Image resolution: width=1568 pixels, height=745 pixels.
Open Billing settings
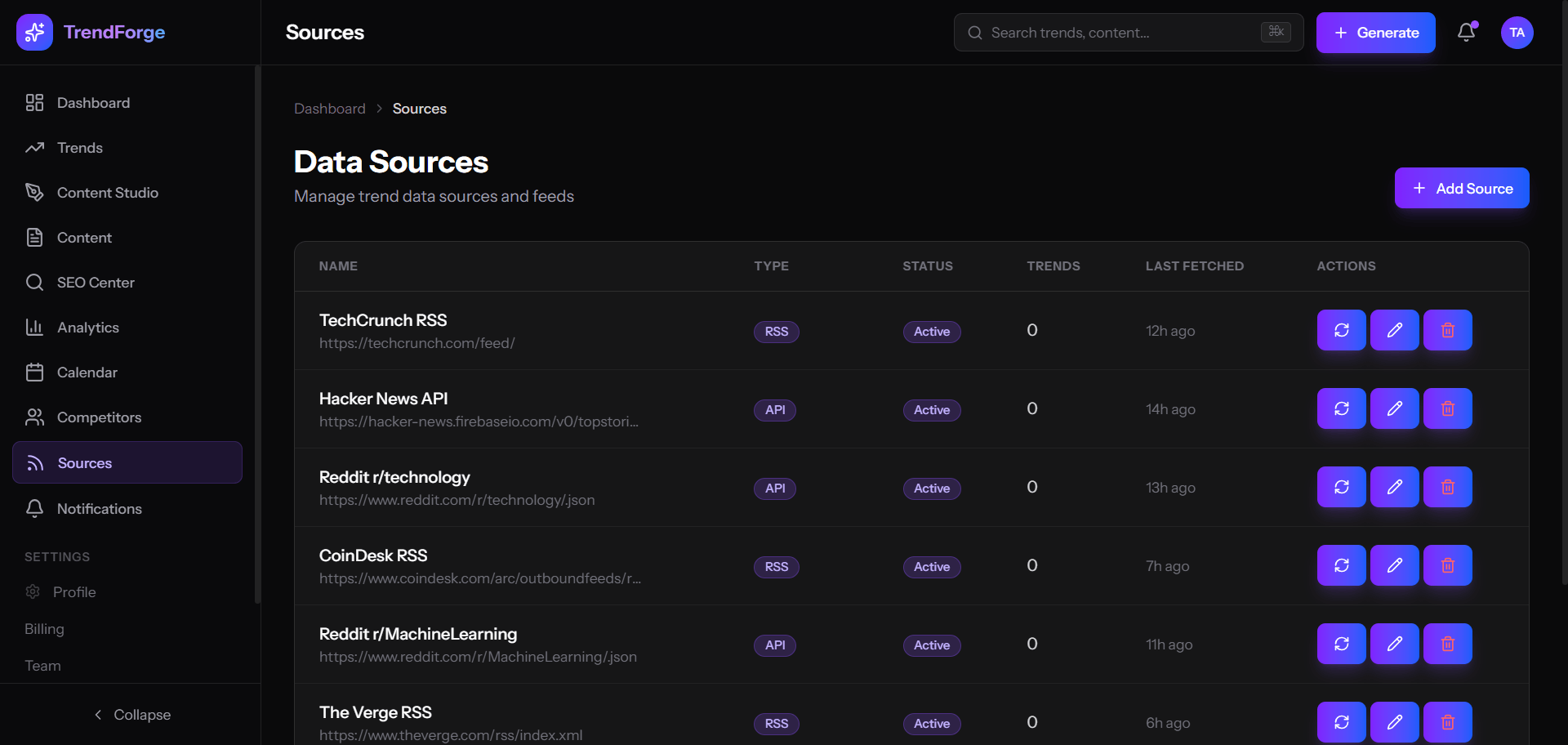127,629
